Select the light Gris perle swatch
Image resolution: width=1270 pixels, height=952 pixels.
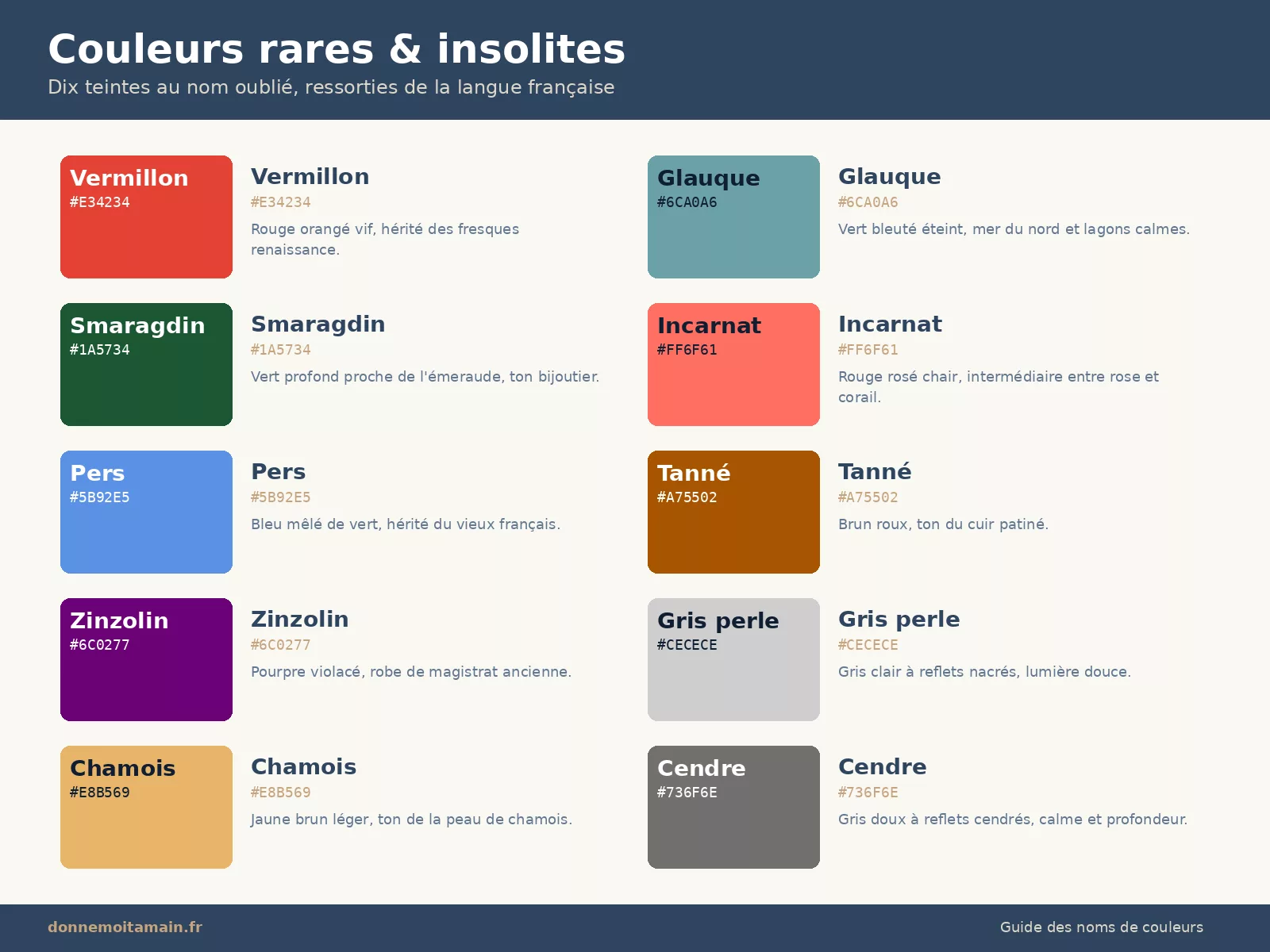coord(733,659)
